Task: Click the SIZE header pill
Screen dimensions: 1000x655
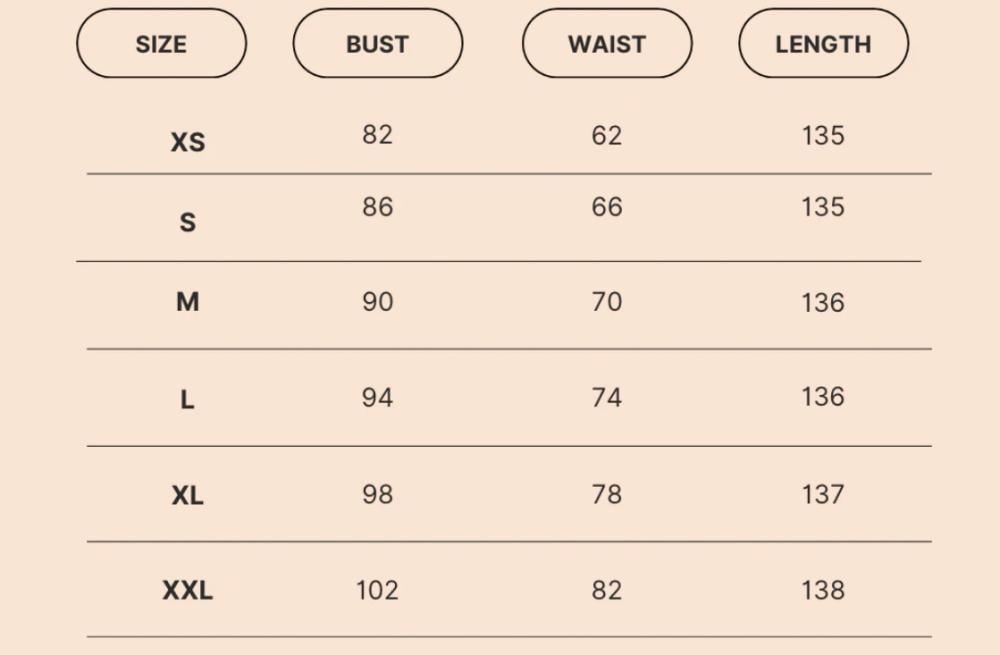Action: pos(161,44)
